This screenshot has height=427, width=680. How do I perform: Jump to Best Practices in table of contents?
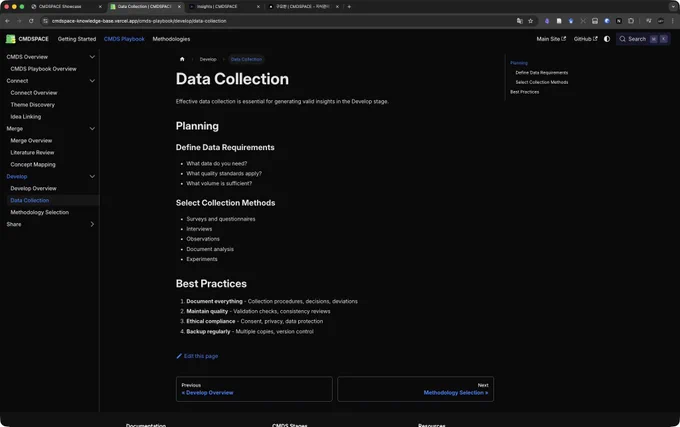[x=524, y=92]
